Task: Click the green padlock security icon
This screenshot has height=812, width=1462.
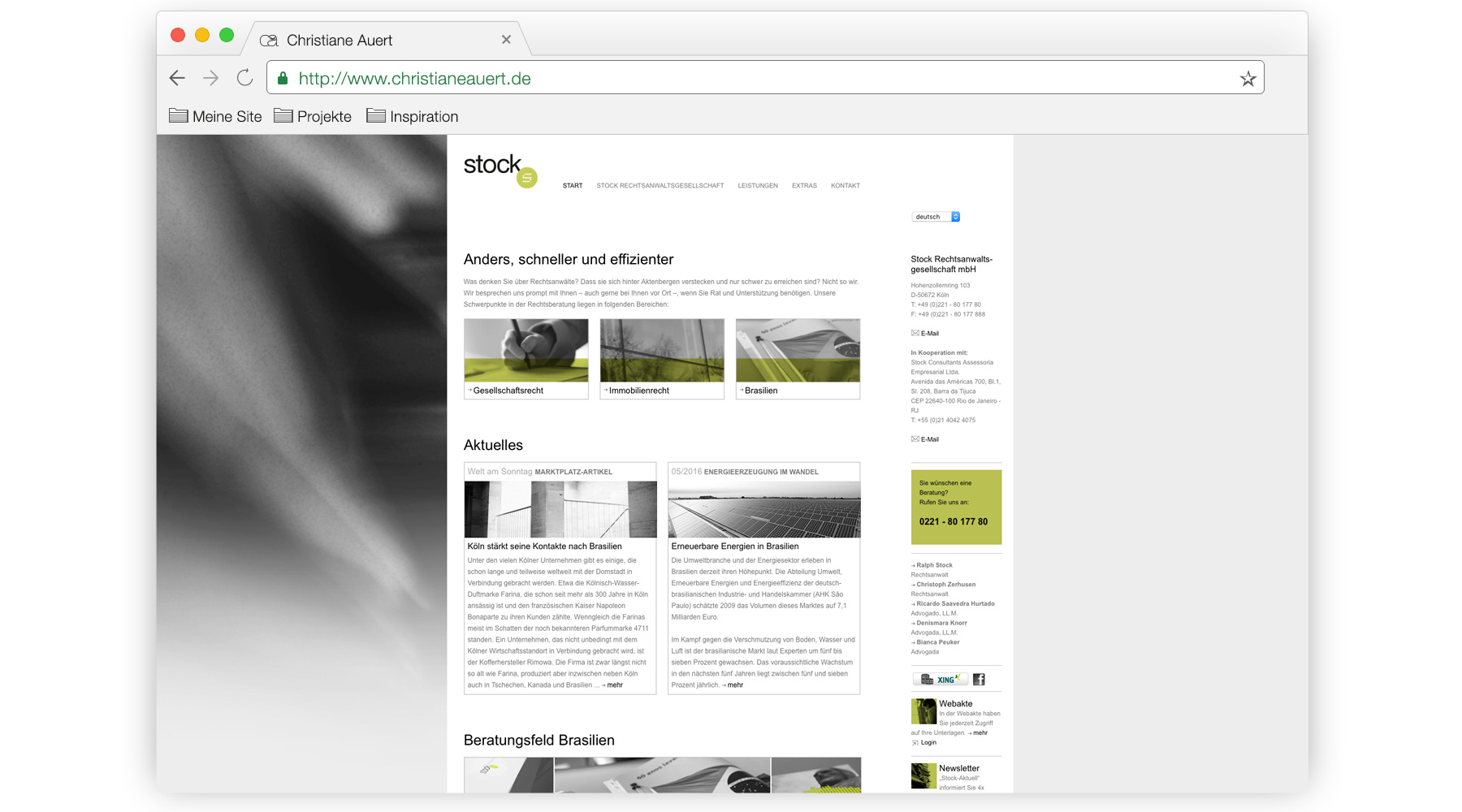Action: click(x=282, y=78)
